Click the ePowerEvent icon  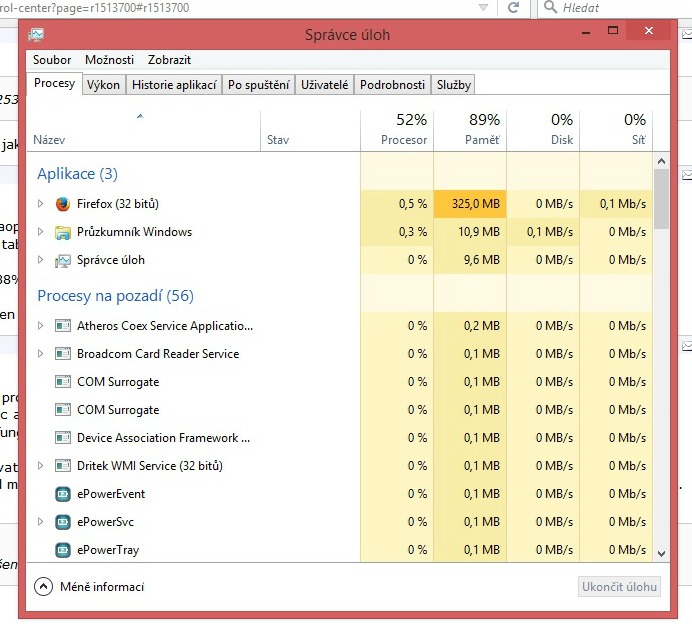coord(63,494)
